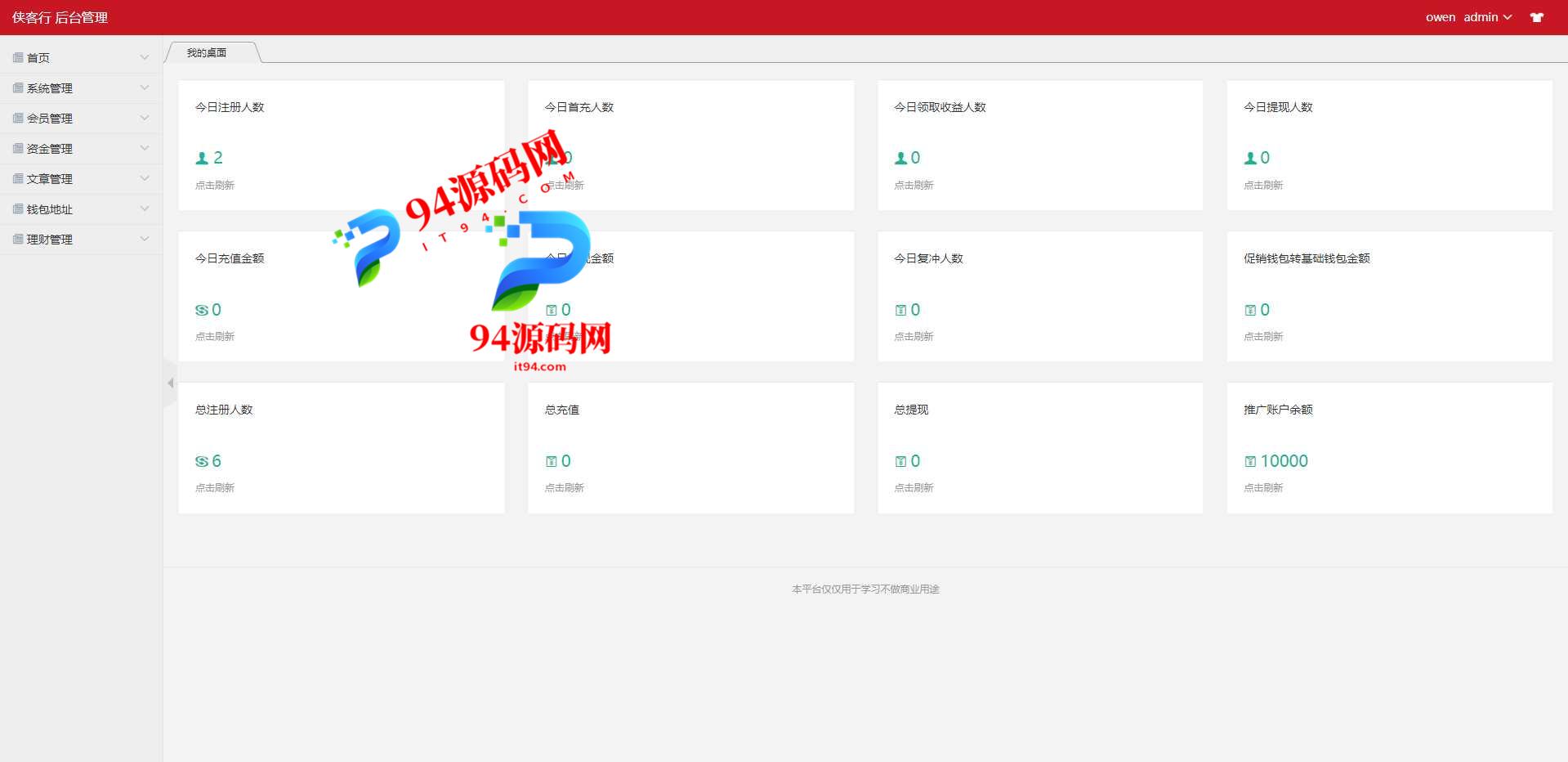1568x762 pixels.
Task: Click icon in 促销钱包转基础钱包金额 card
Action: [x=1250, y=310]
